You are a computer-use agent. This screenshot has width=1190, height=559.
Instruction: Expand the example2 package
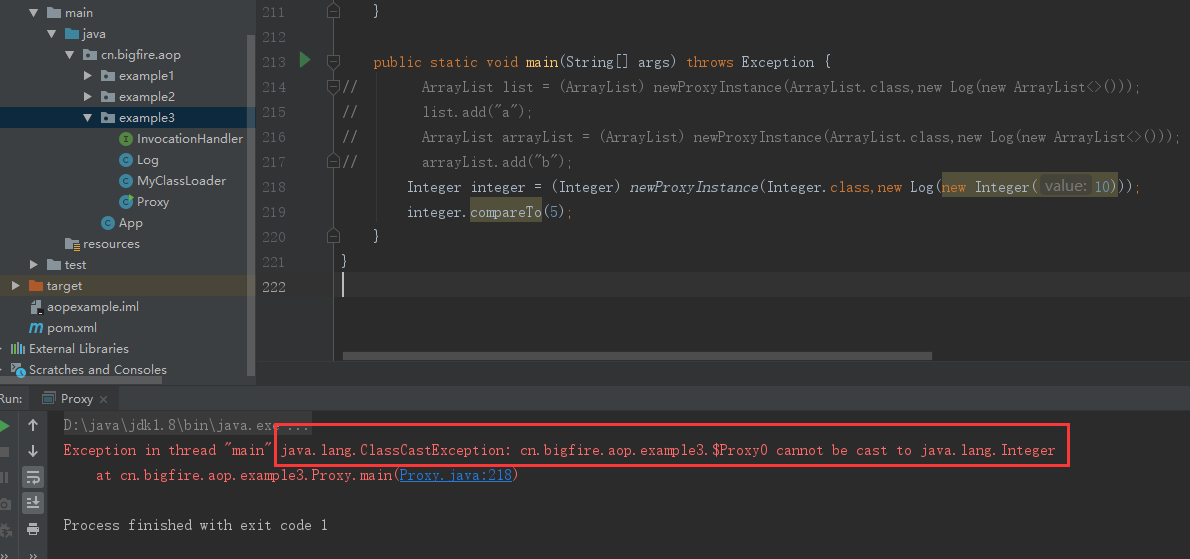point(88,97)
